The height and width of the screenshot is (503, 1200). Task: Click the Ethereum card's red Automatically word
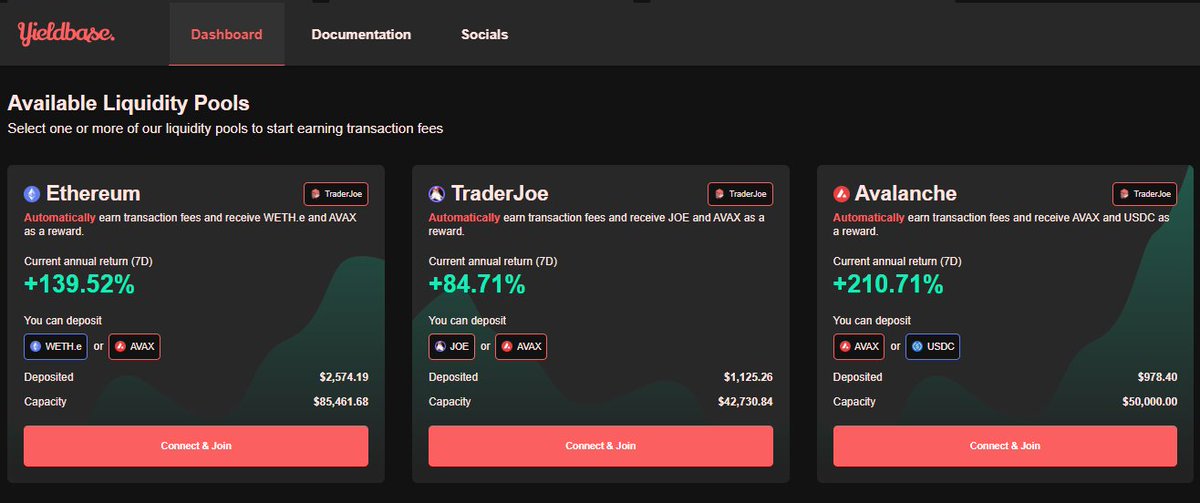[x=59, y=217]
